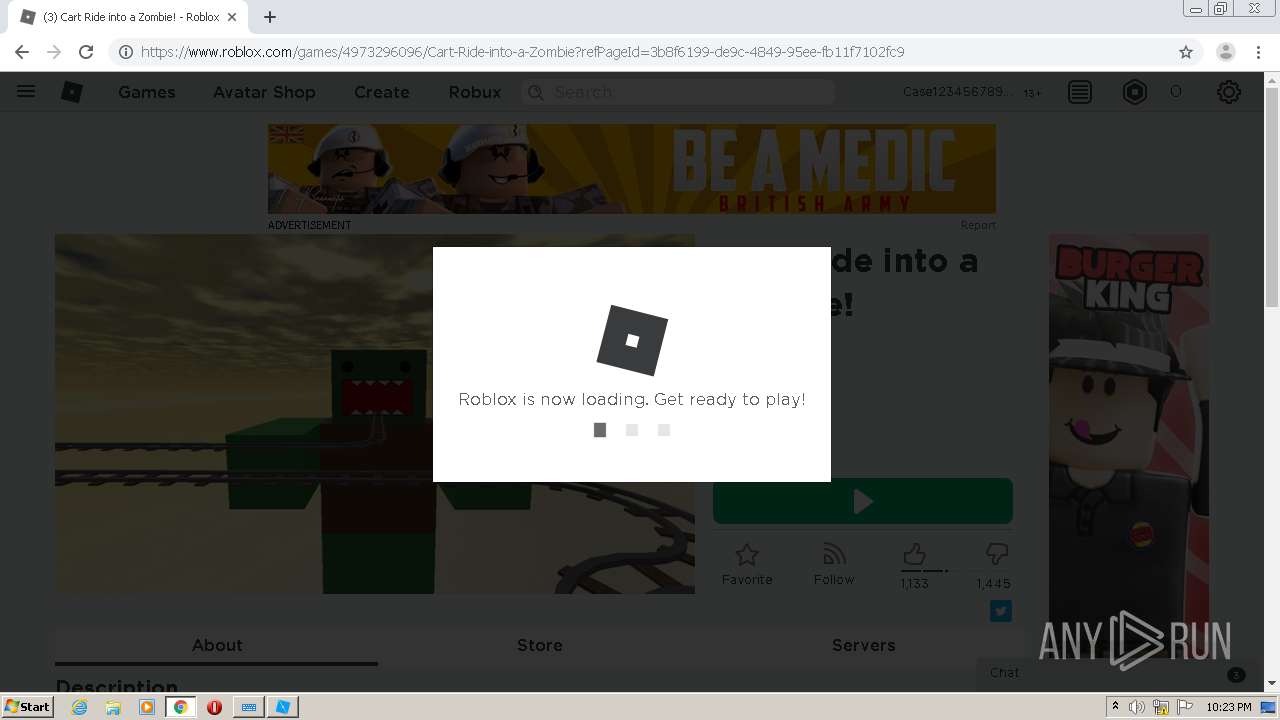Image resolution: width=1280 pixels, height=720 pixels.
Task: Reload the Roblox page
Action: pos(86,52)
